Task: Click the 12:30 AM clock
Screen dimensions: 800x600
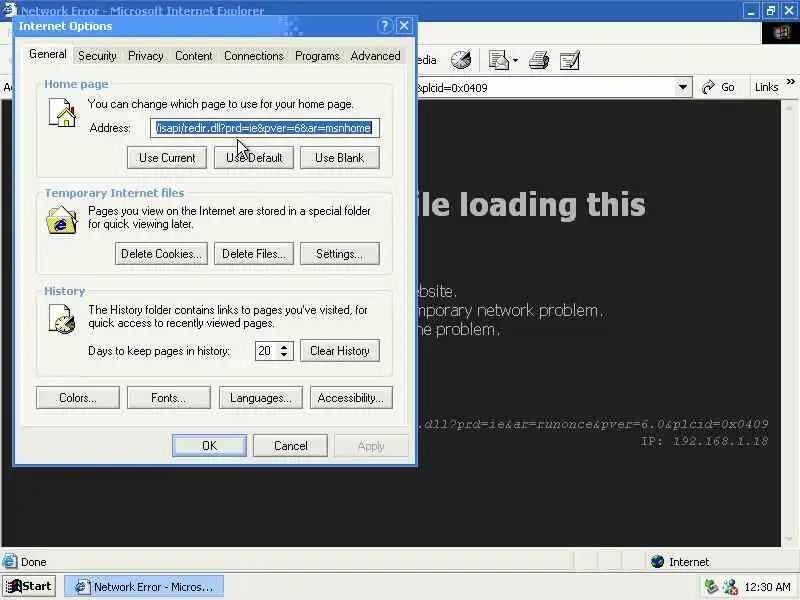Action: [767, 587]
